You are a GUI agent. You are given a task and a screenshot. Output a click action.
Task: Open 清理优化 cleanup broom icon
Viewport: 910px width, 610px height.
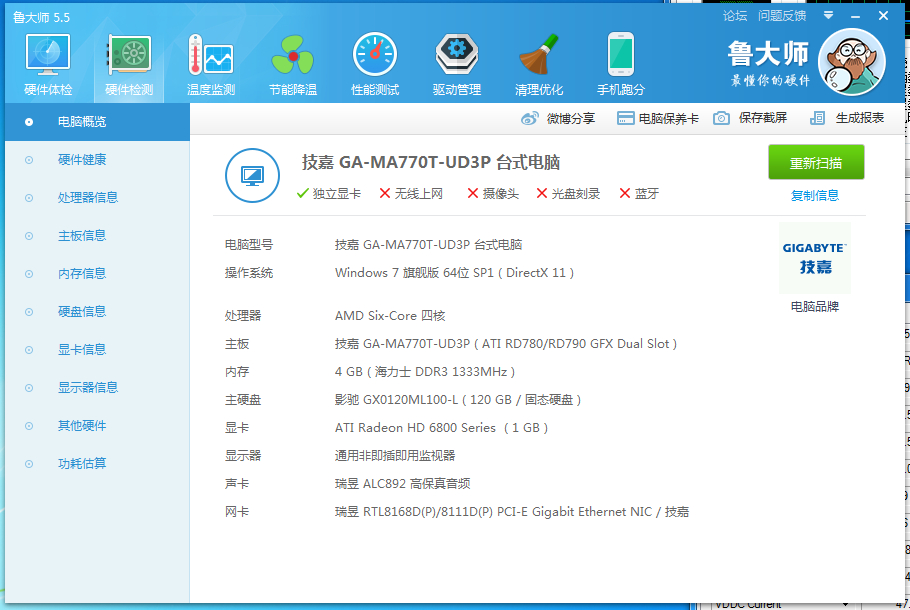click(x=539, y=64)
